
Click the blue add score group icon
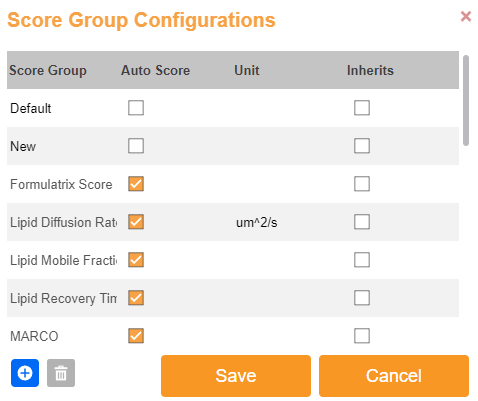coord(25,373)
